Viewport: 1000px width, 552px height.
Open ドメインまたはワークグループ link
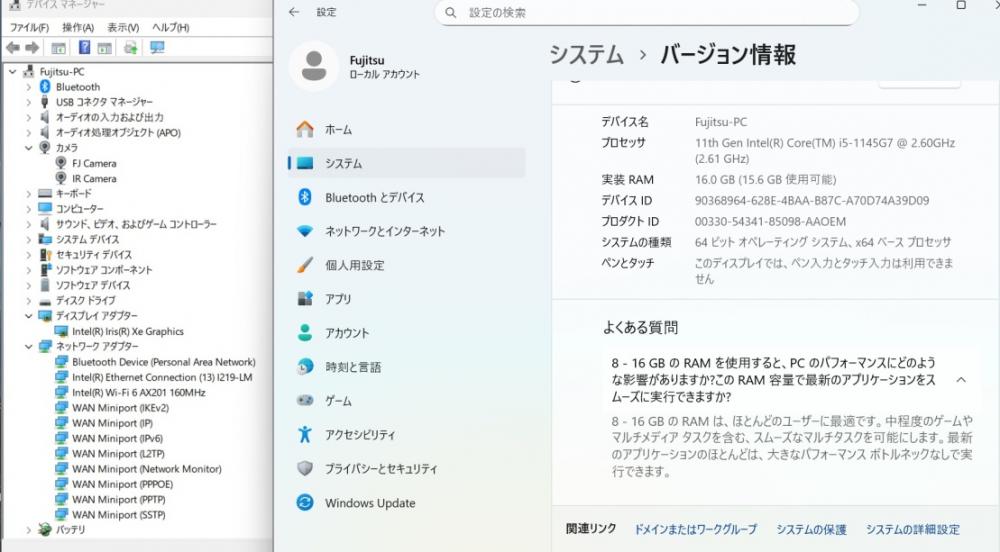[695, 529]
